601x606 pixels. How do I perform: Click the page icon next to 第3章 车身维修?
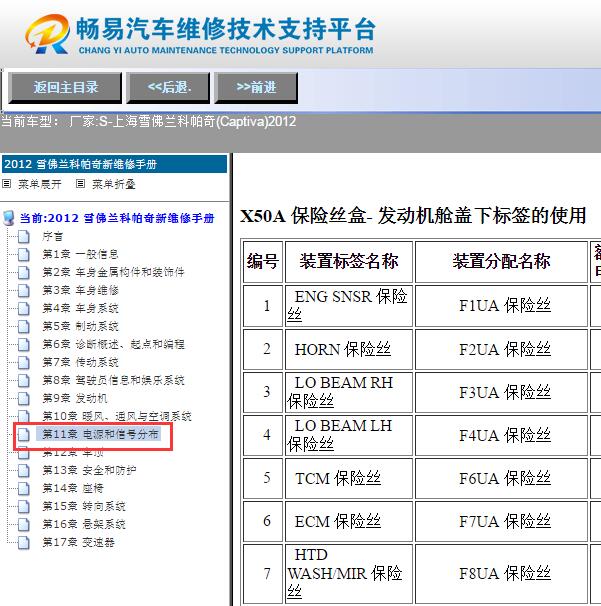[x=24, y=290]
